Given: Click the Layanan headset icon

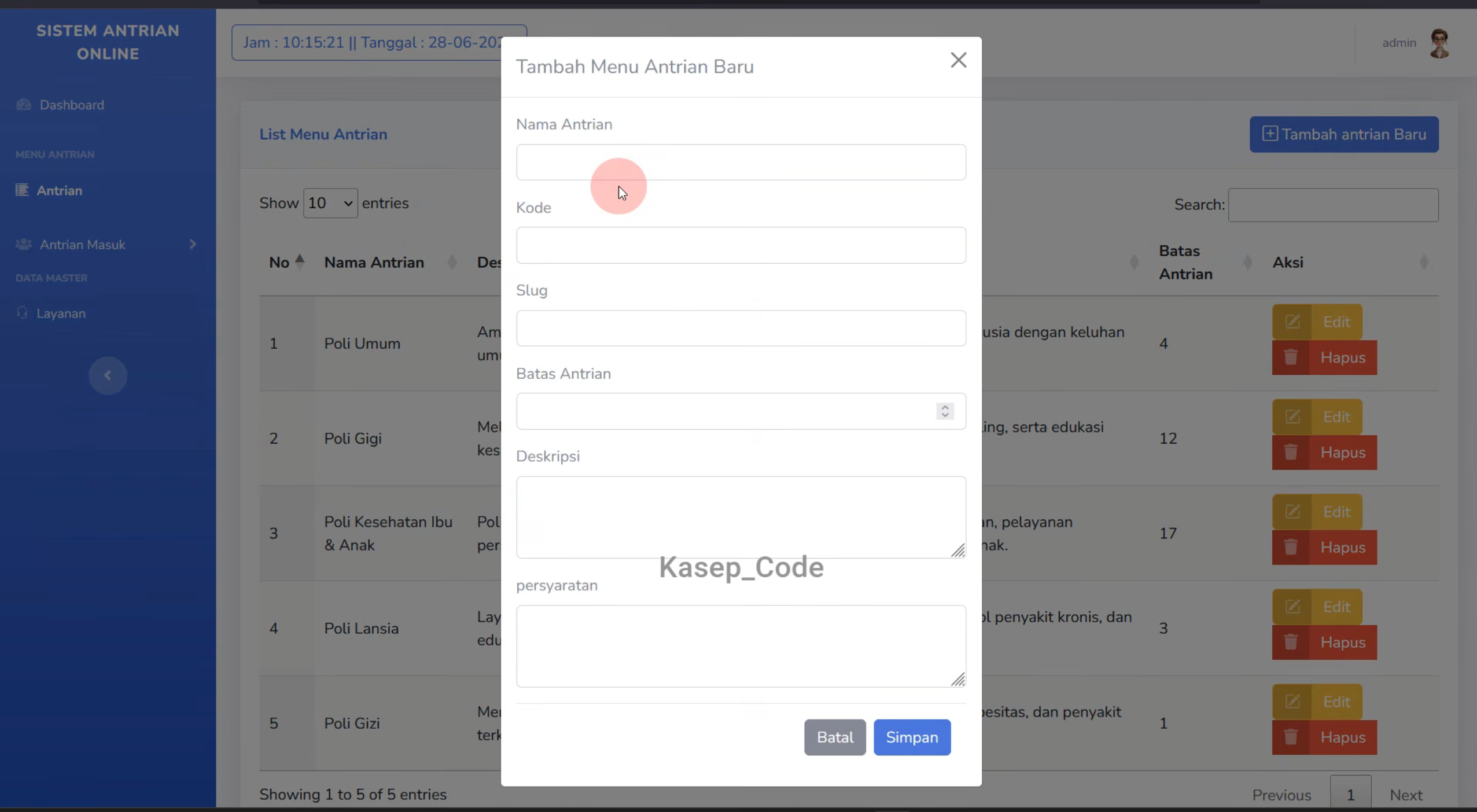Looking at the screenshot, I should [22, 313].
